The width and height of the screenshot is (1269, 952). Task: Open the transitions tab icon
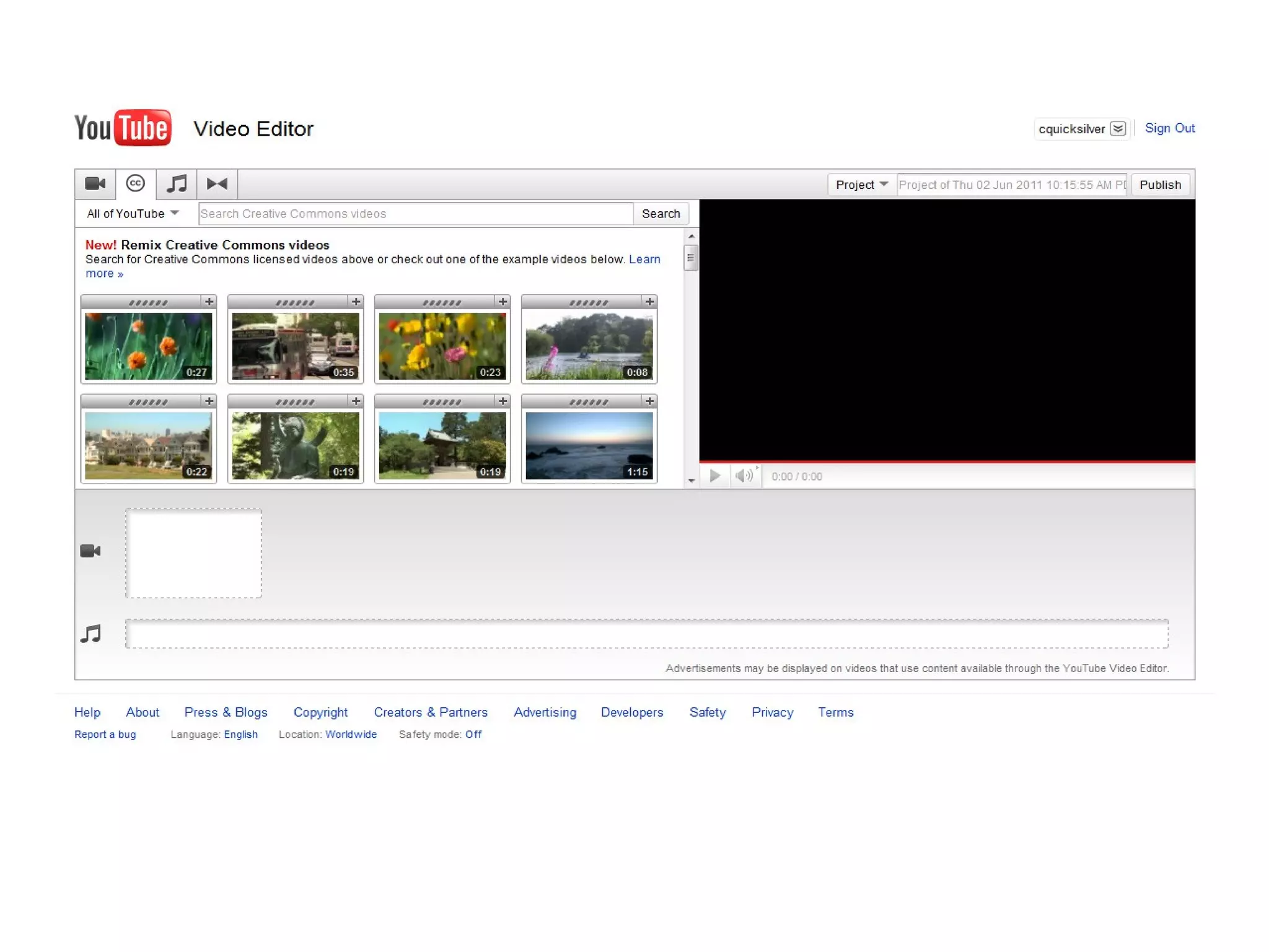217,184
